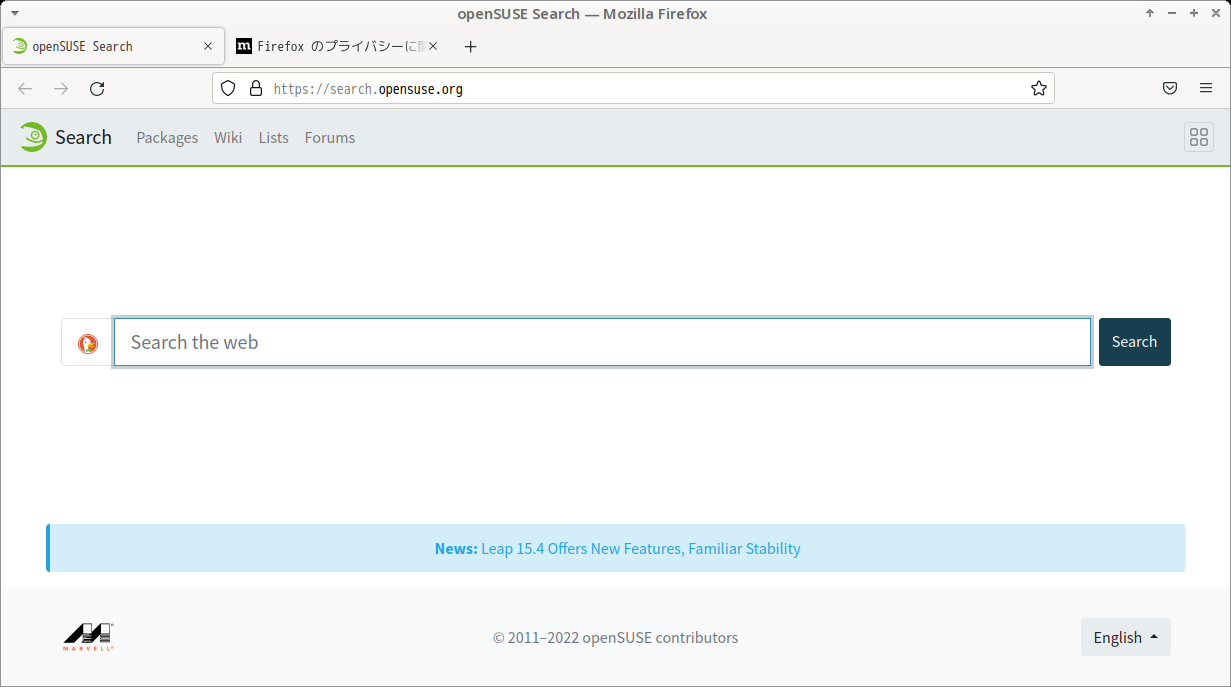1231x687 pixels.
Task: Save the page to Pocket
Action: pos(1170,88)
